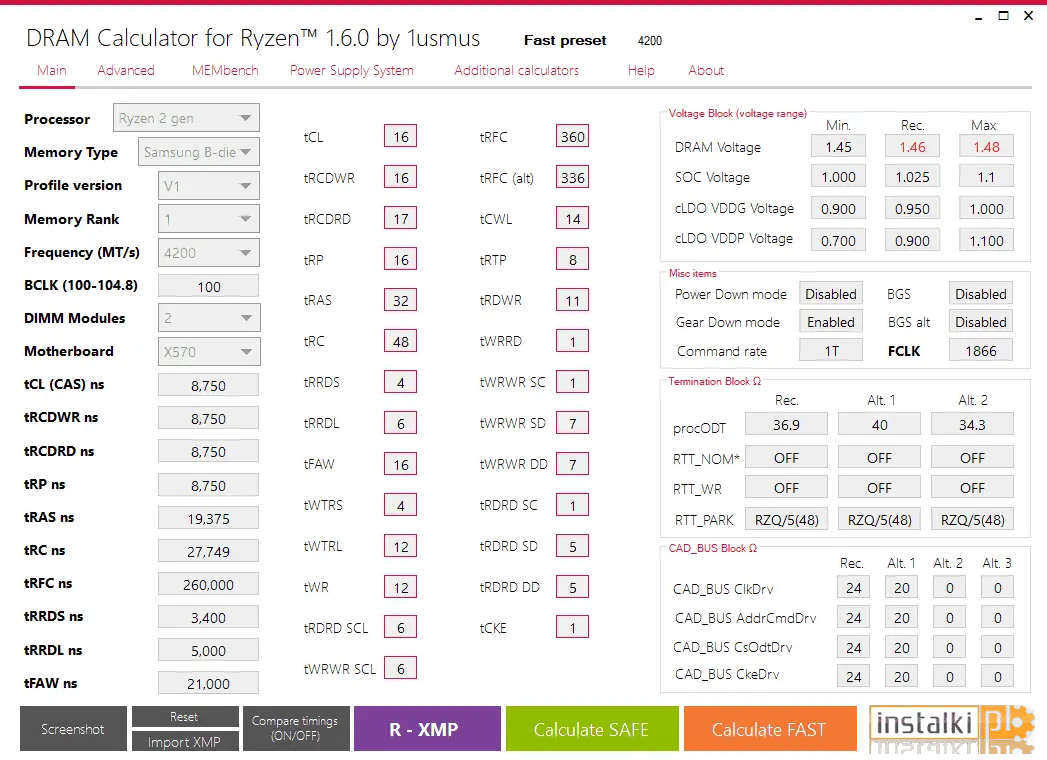1047x760 pixels.
Task: Open Additional calculators tab
Action: [516, 70]
